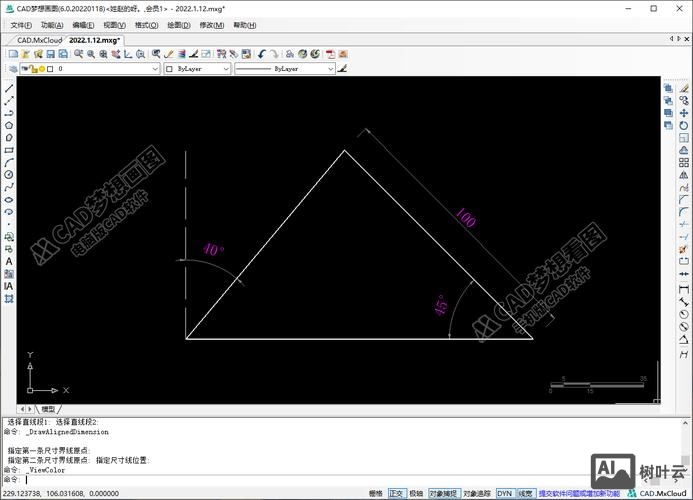The image size is (693, 500).
Task: Toggle the DYN dynamic input mode
Action: 504,493
